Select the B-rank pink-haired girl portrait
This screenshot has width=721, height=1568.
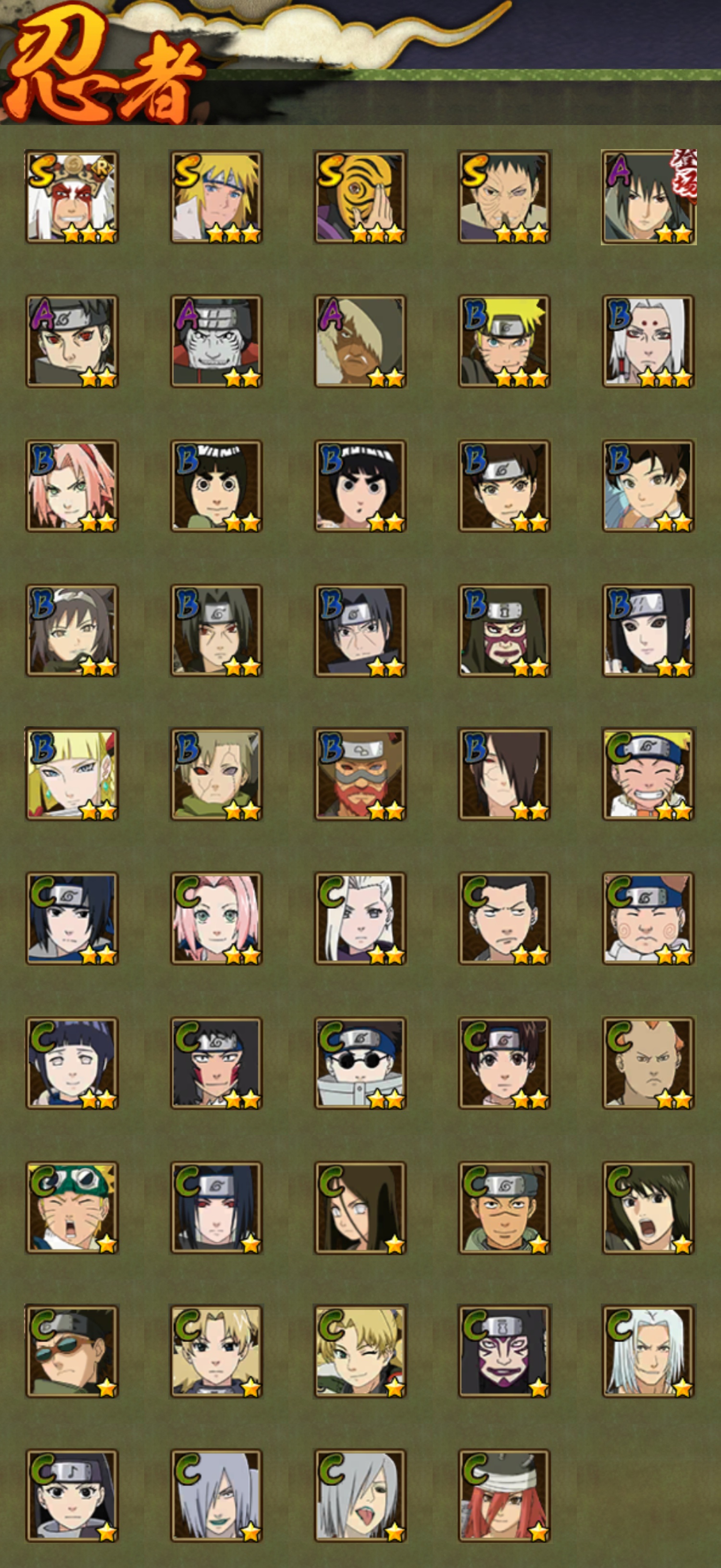(72, 486)
